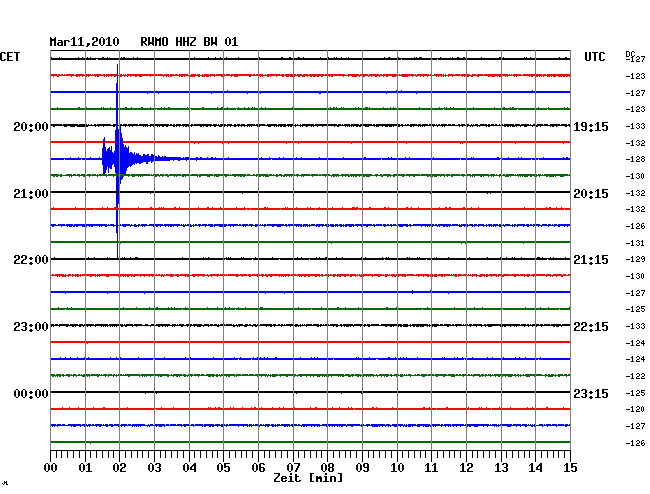Select the CET time label "00:00"

click(31, 393)
